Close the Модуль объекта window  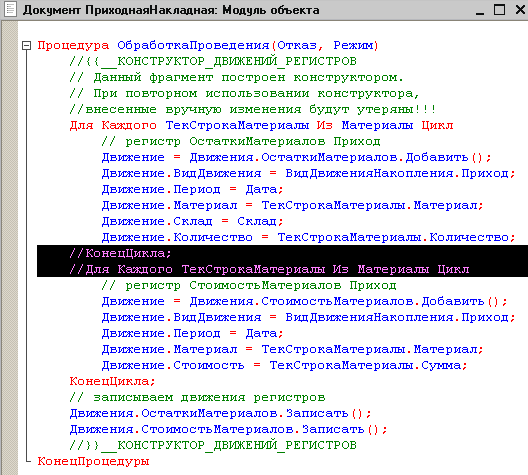[520, 9]
